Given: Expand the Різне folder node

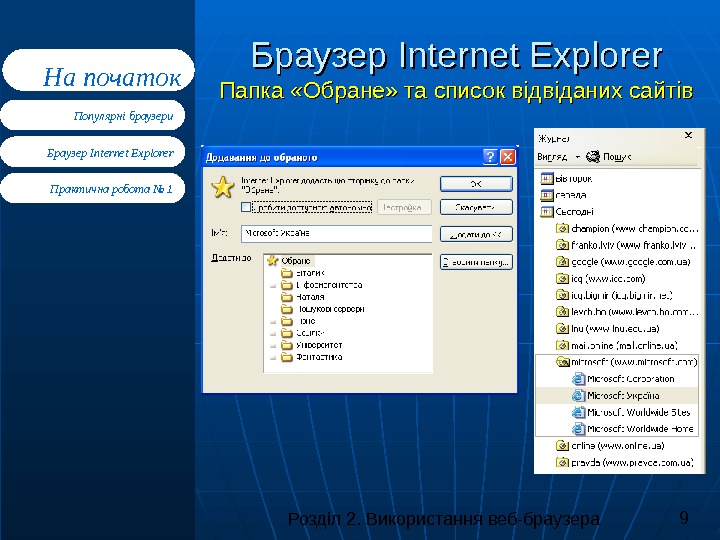Looking at the screenshot, I should pyautogui.click(x=273, y=321).
